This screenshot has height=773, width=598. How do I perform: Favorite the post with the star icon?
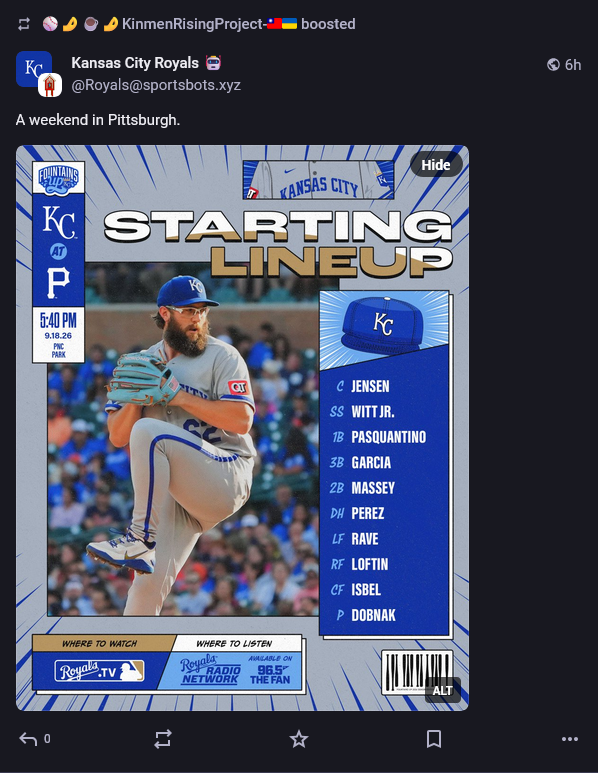[x=299, y=738]
